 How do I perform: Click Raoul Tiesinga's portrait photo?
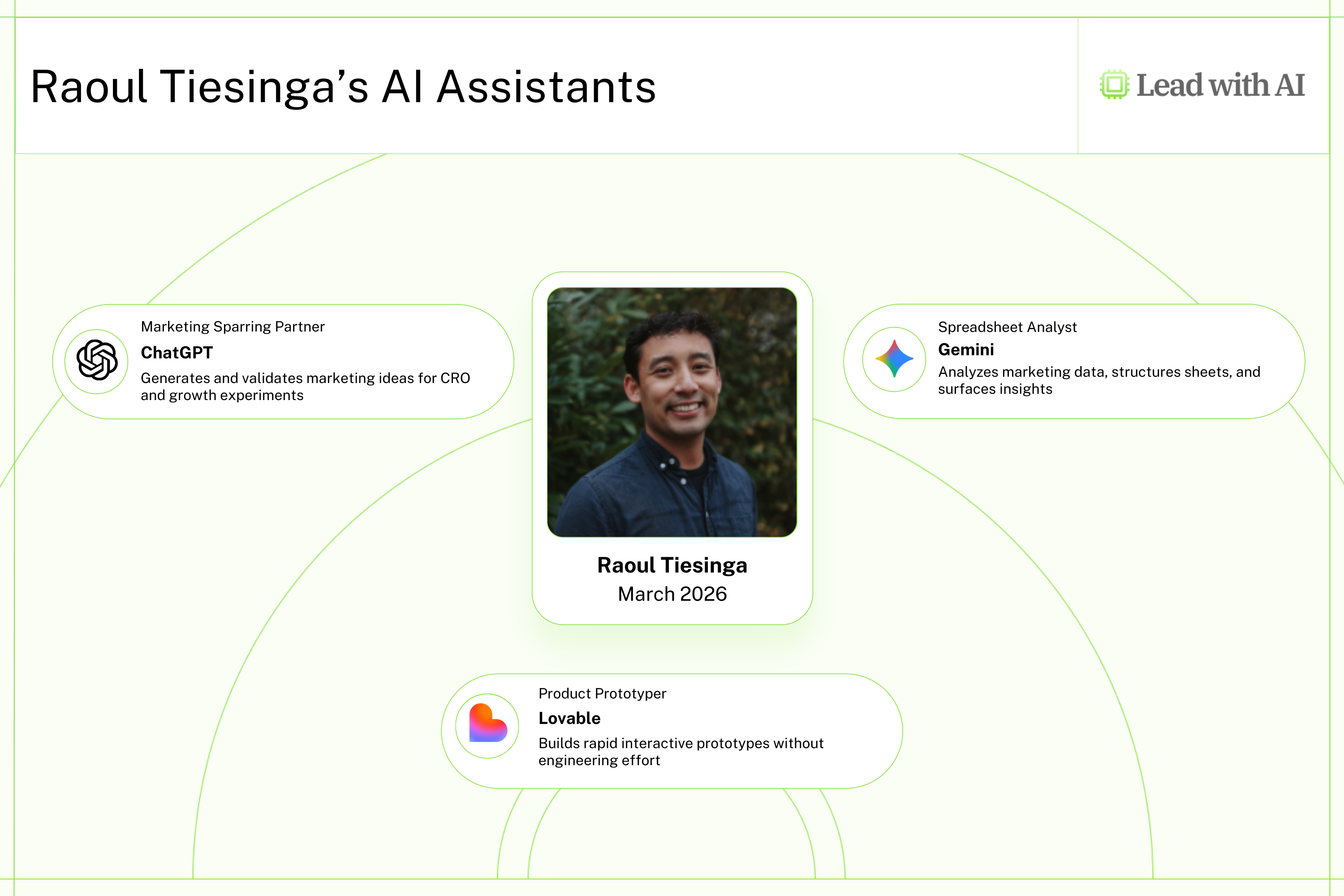click(x=672, y=412)
